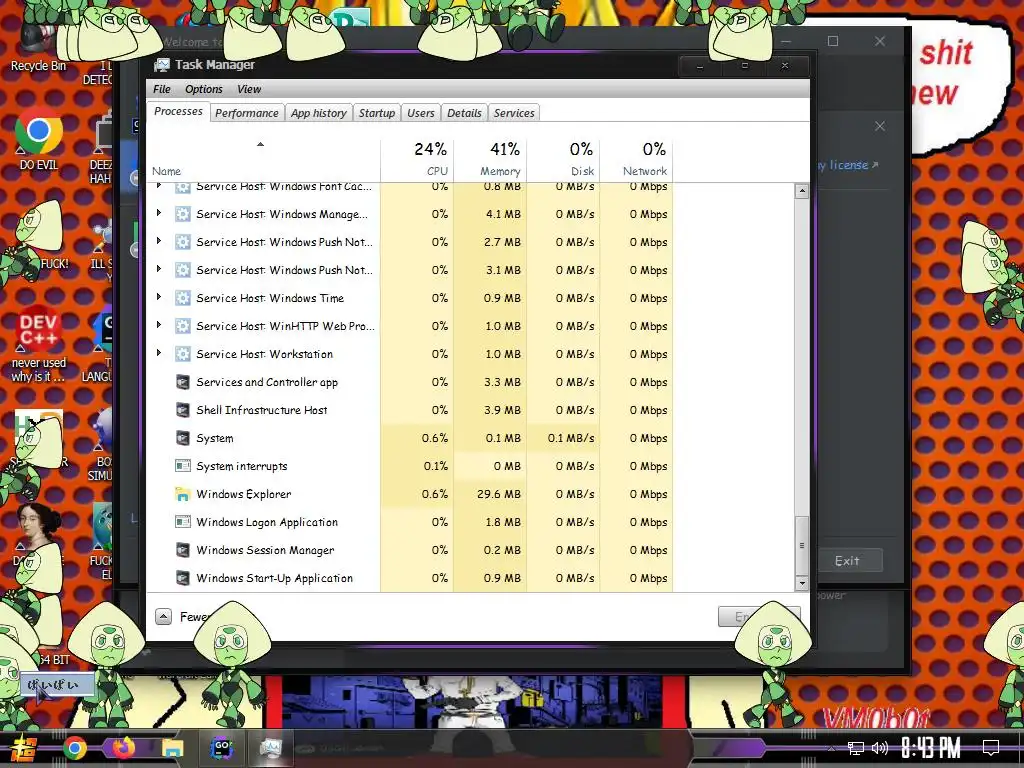Screen dimensions: 1024x768
Task: Click the Windows Start-Up Application icon
Action: (x=183, y=579)
